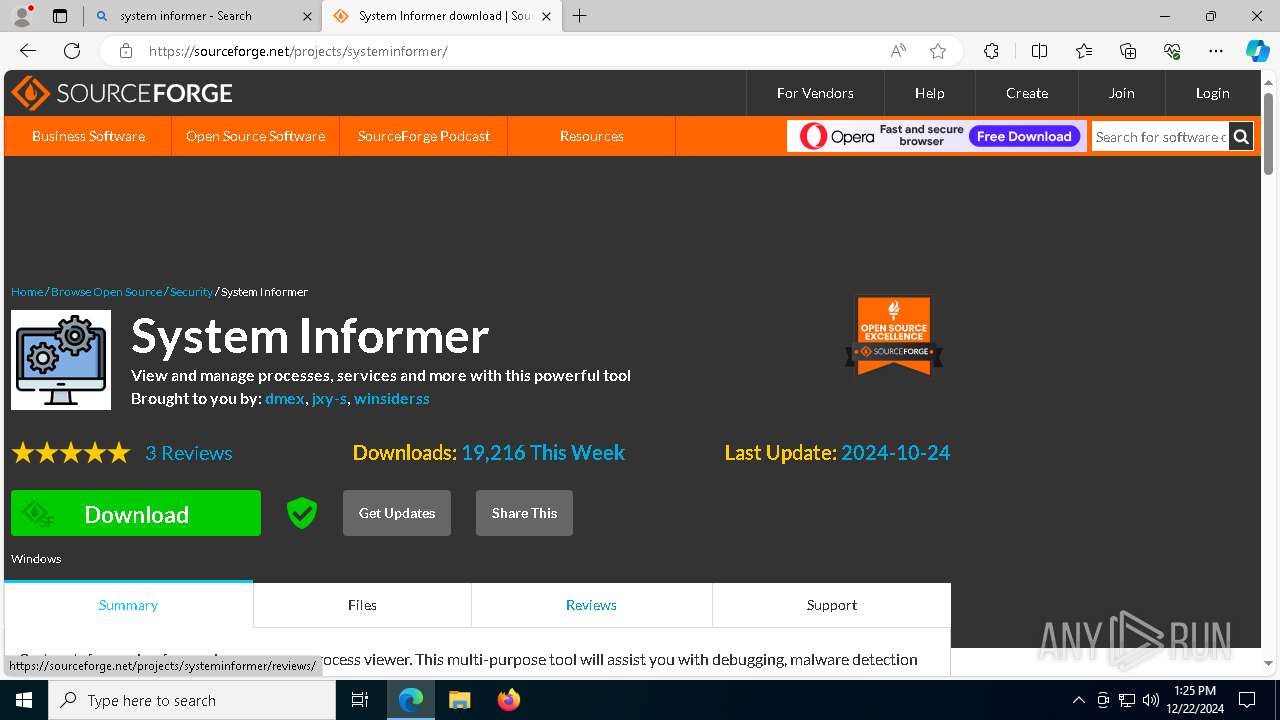The width and height of the screenshot is (1280, 720).
Task: Click the green Download button
Action: click(x=136, y=513)
